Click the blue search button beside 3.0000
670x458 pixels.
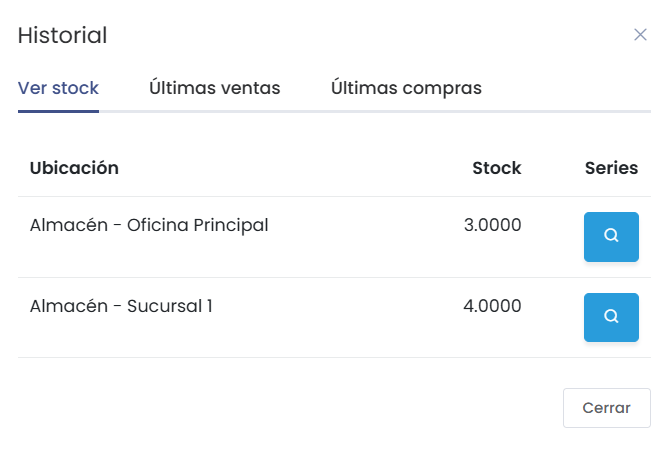click(611, 237)
